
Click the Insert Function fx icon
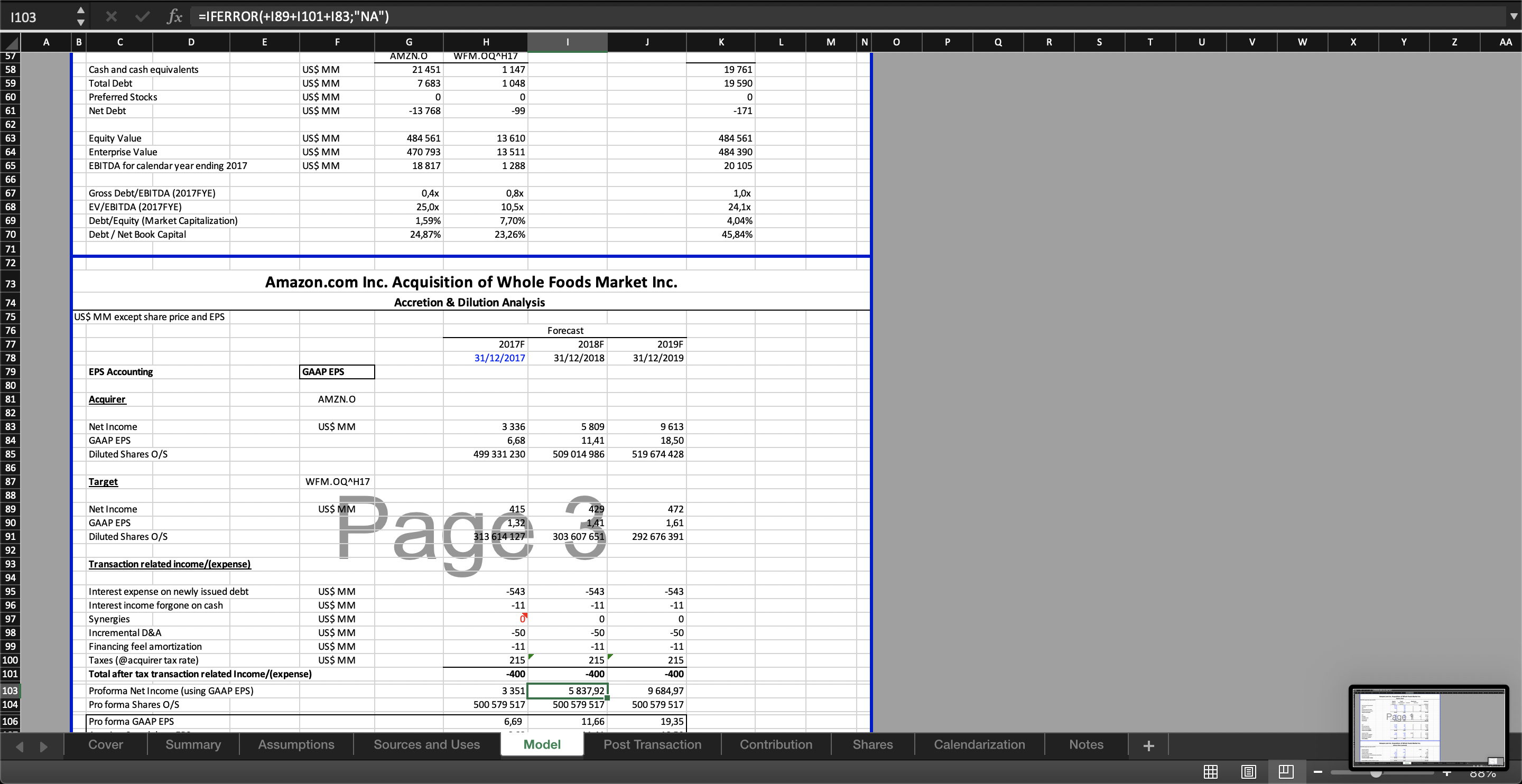click(x=174, y=16)
